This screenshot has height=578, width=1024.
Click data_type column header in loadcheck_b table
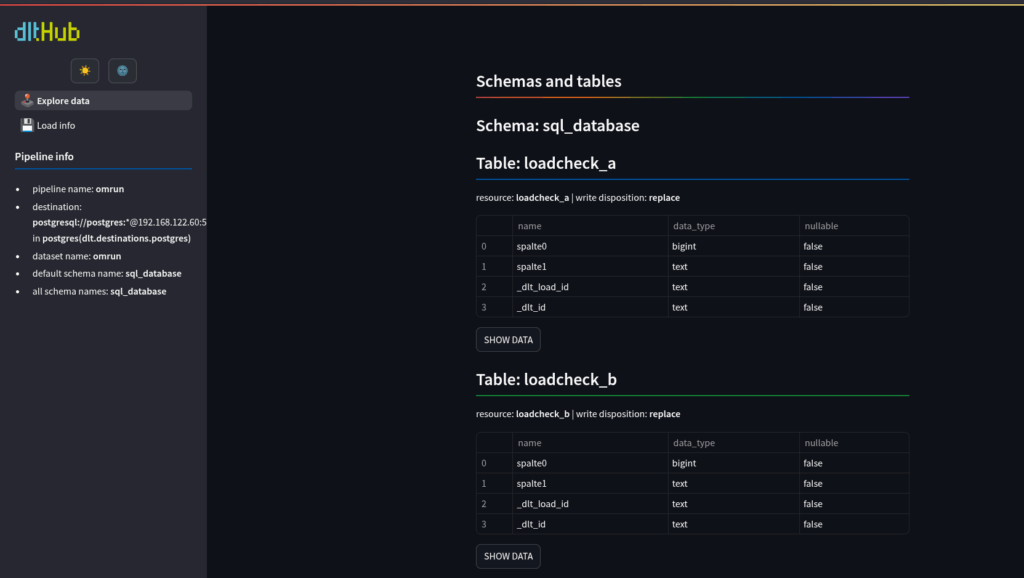[733, 443]
